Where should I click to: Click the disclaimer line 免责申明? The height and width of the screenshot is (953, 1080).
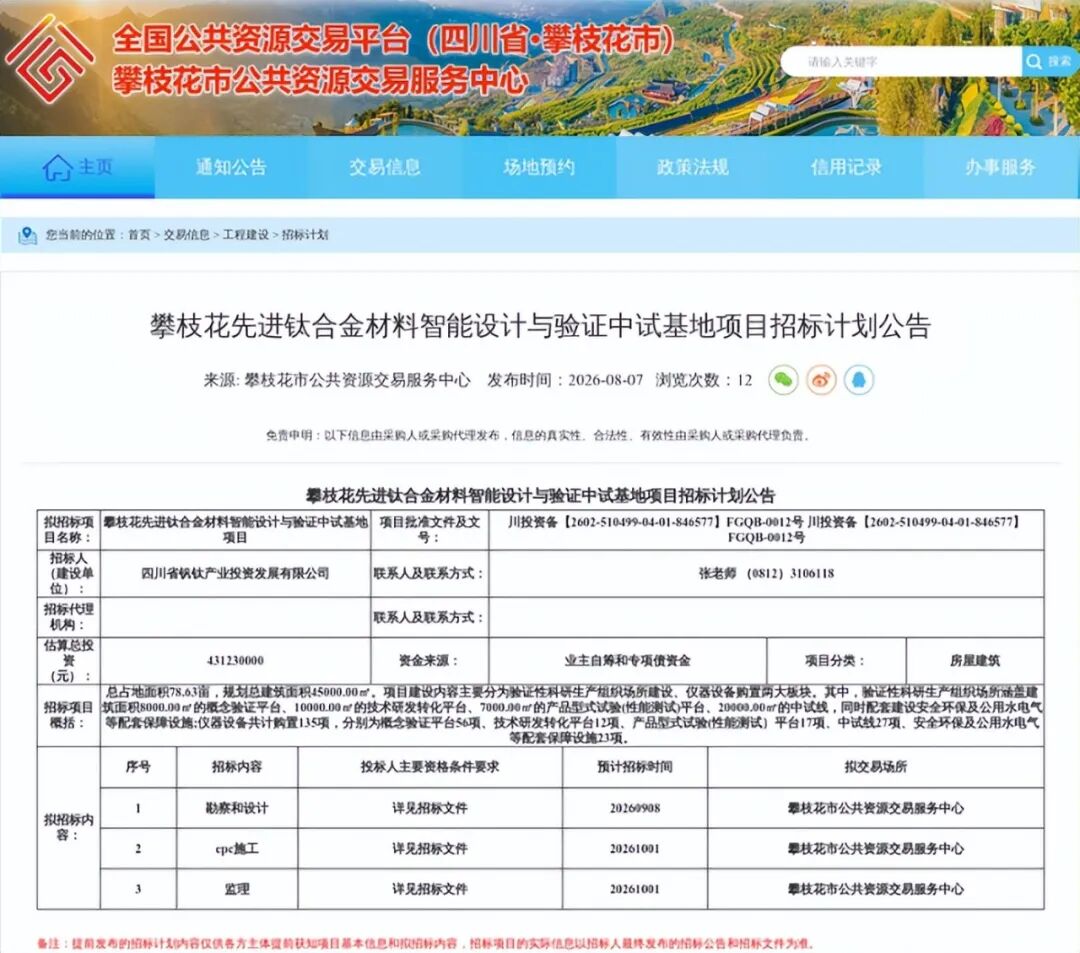click(x=537, y=435)
